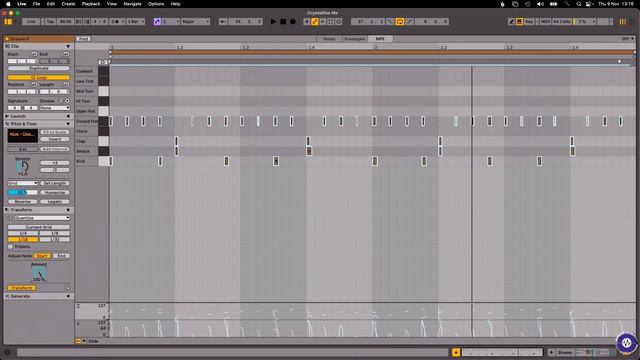The height and width of the screenshot is (360, 640).
Task: Click the MIDI map mode button
Action: coord(545,22)
